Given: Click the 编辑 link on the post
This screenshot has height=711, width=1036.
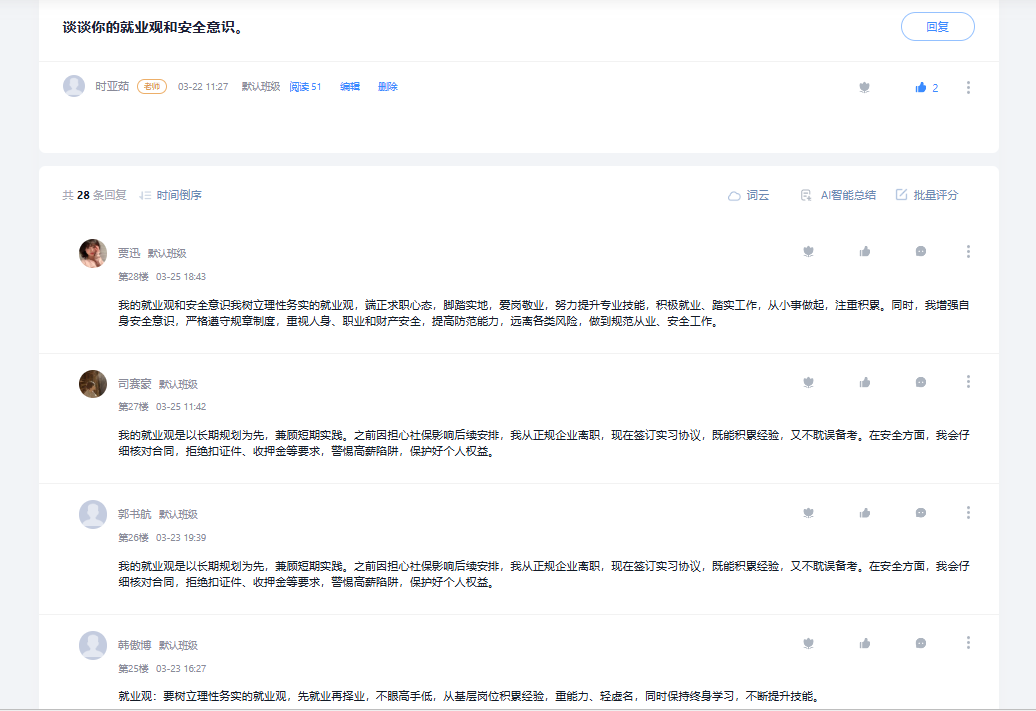Looking at the screenshot, I should (350, 87).
